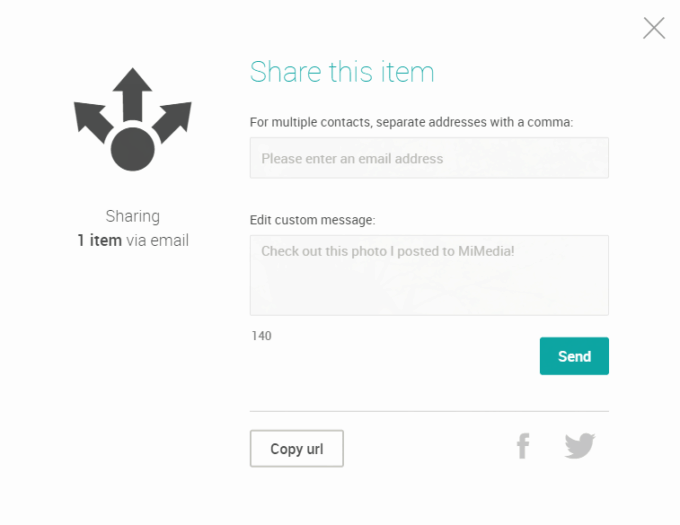Click the right-pointing arrow of share graphic
Screen dimensions: 680x525
pos(172,119)
